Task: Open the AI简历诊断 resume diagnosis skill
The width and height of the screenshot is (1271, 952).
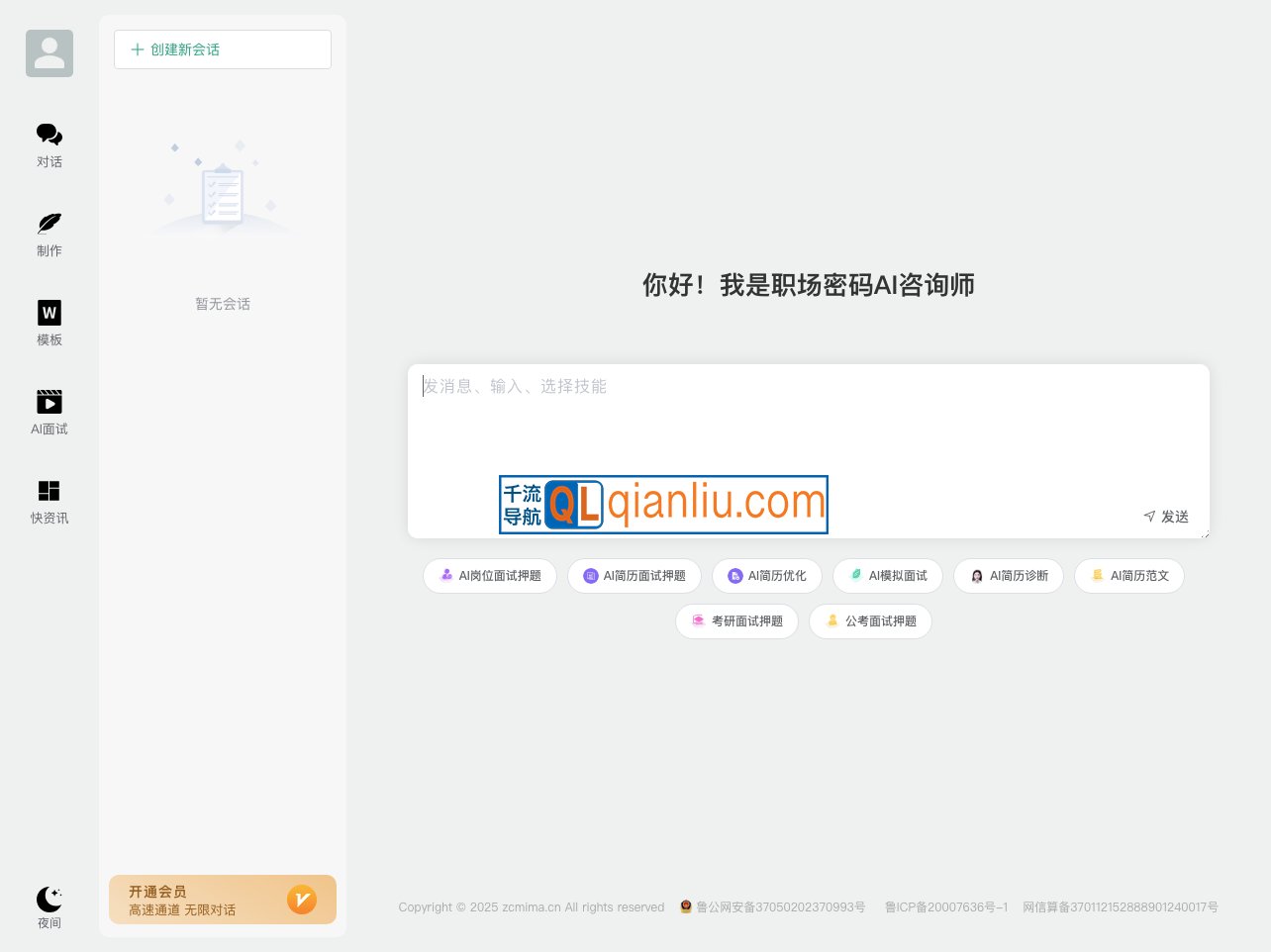Action: (x=1008, y=575)
